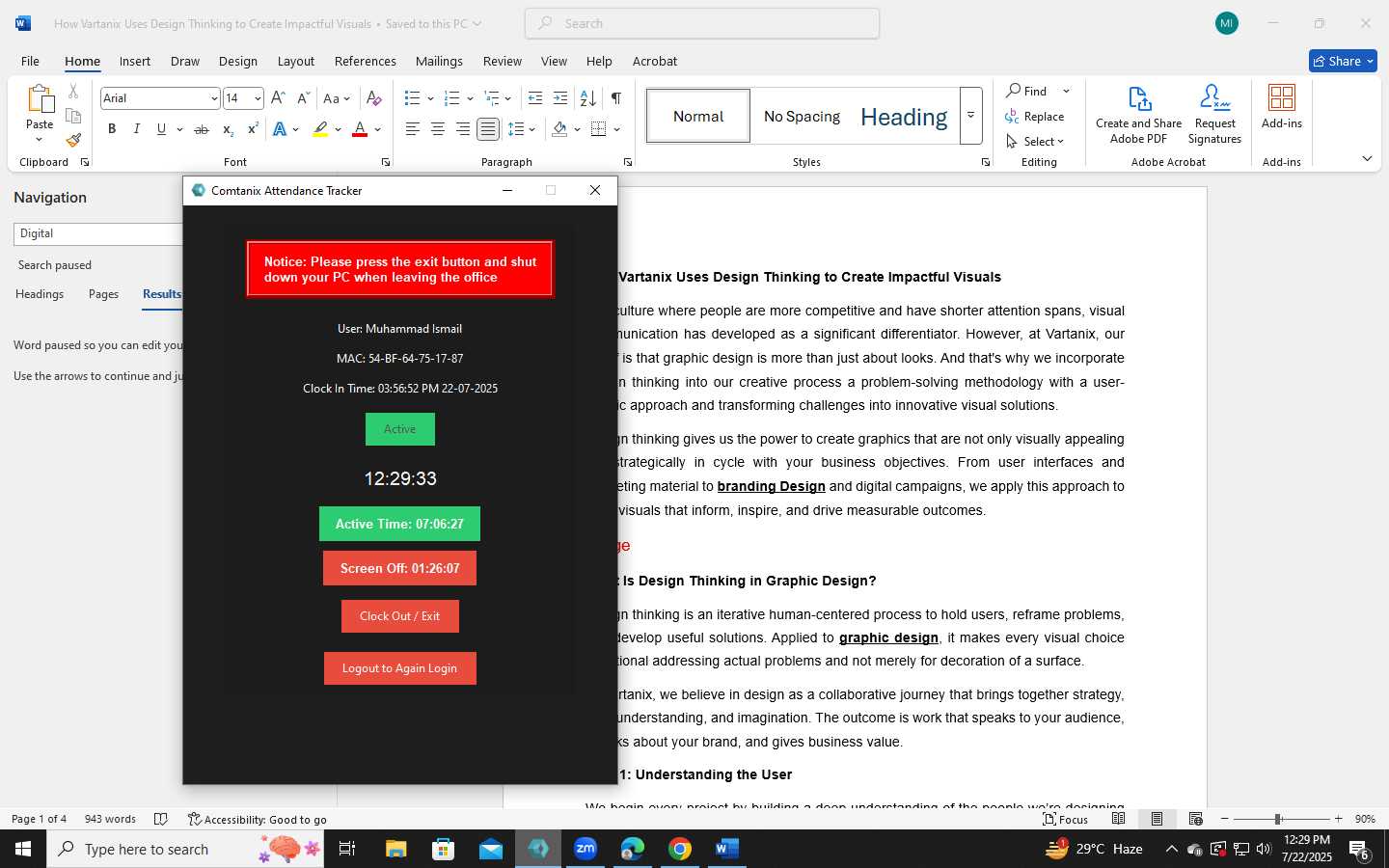Open the File menu
Viewport: 1389px width, 868px height.
click(x=30, y=61)
